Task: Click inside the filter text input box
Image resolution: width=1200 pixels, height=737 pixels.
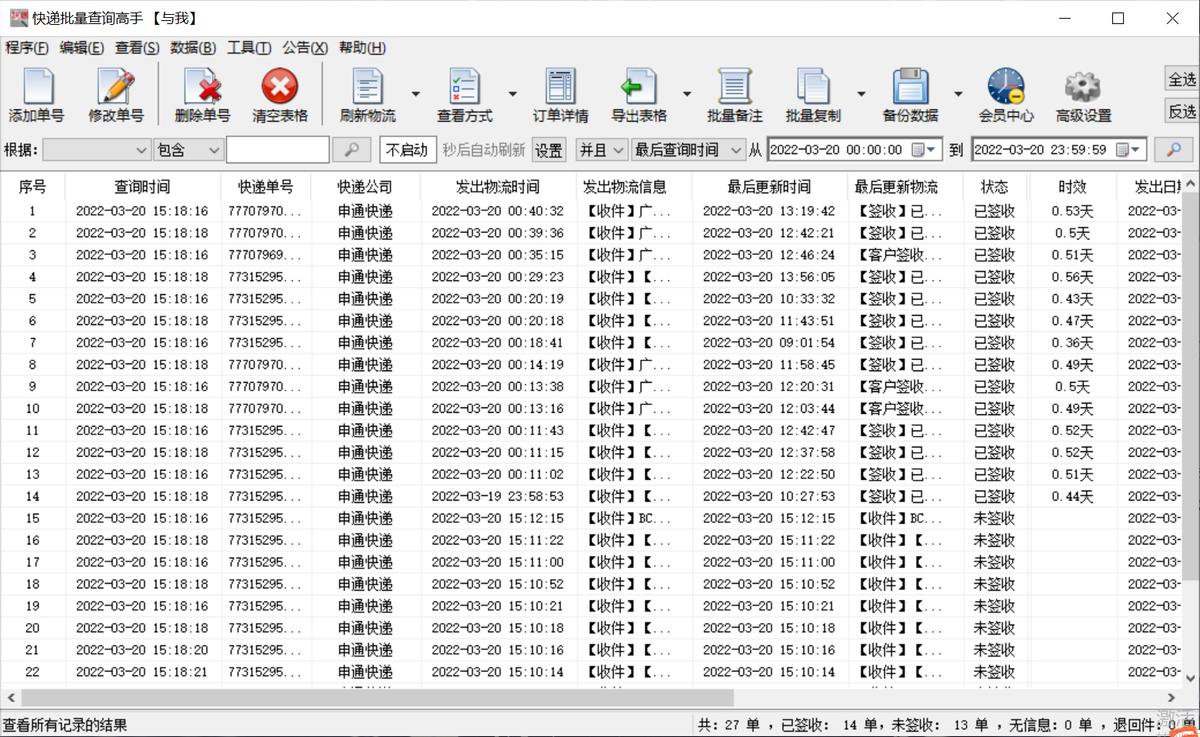Action: point(278,150)
